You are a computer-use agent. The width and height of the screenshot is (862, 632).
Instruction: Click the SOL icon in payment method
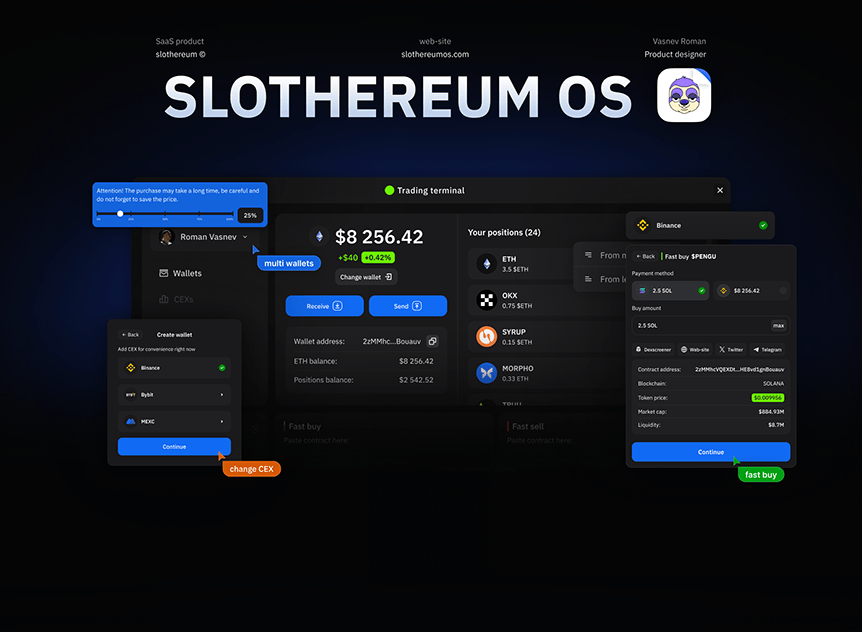[642, 291]
